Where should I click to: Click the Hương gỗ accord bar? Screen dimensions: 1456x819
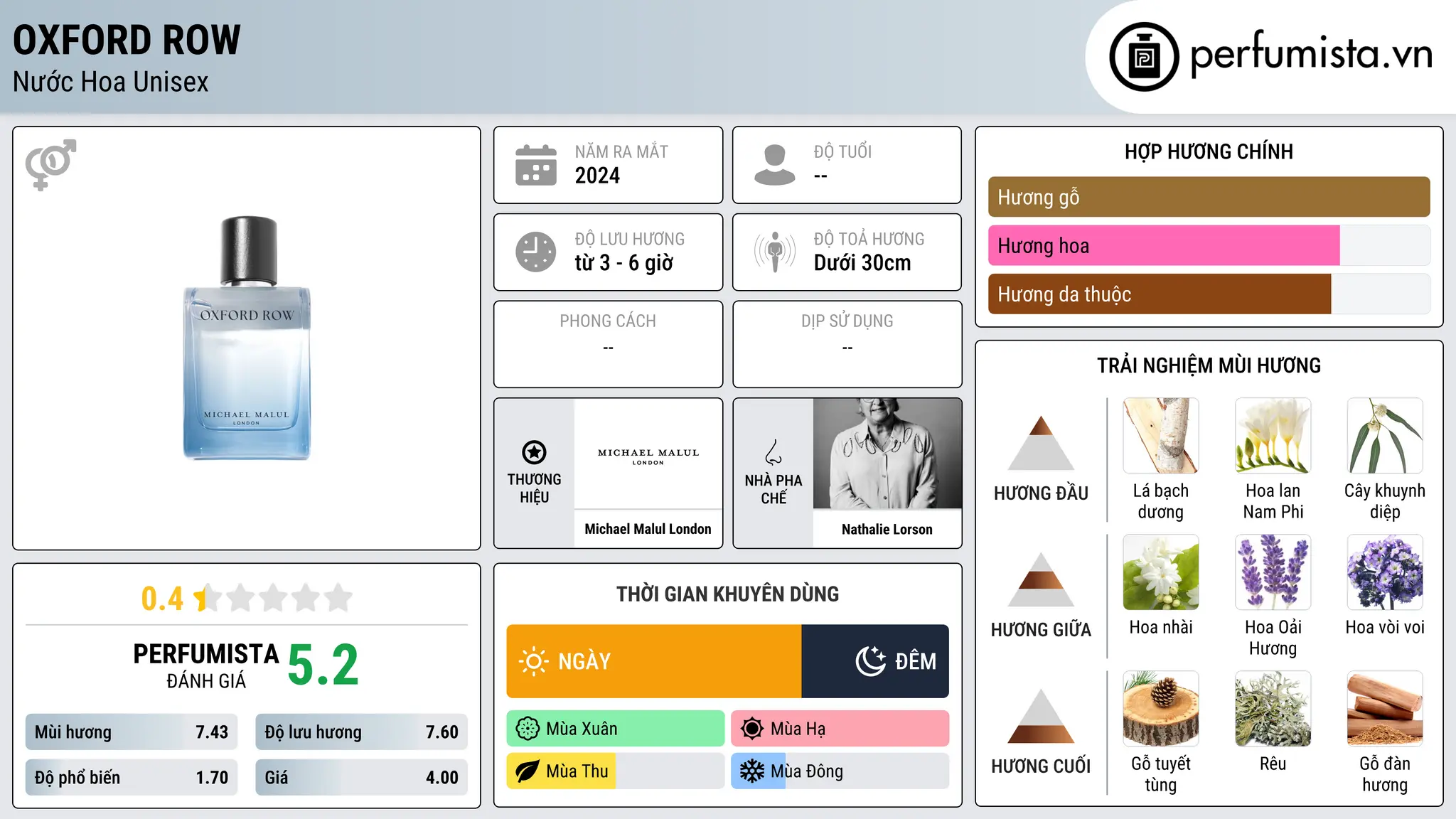click(x=1209, y=197)
